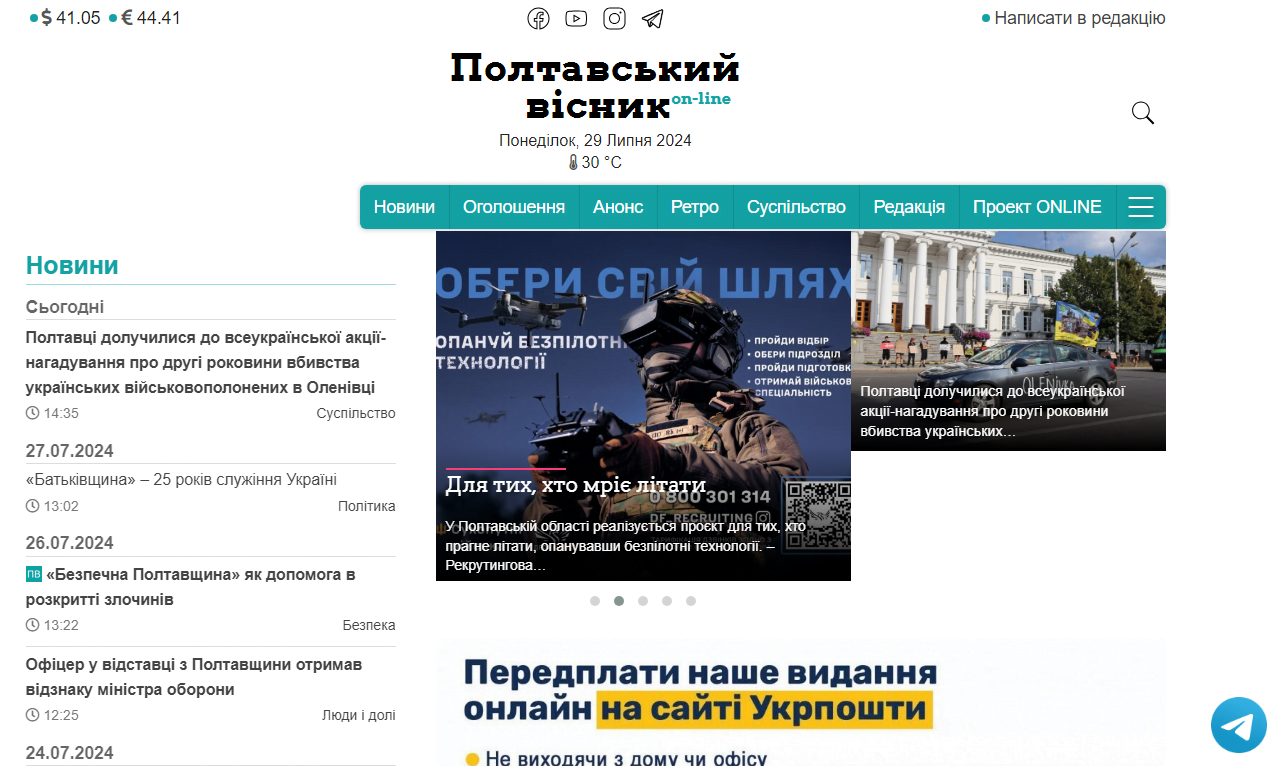The width and height of the screenshot is (1273, 766).
Task: Open the Instagram profile icon
Action: pos(614,18)
